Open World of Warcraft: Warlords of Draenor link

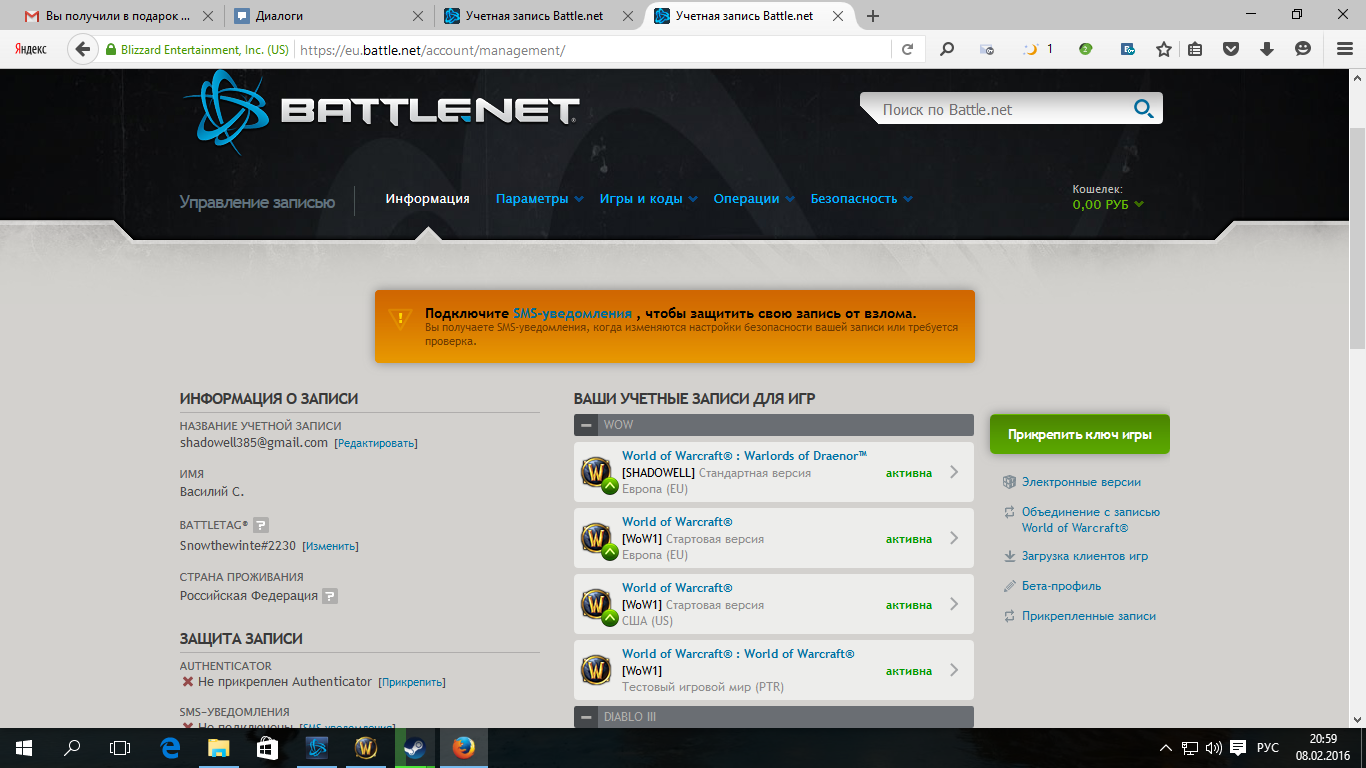744,456
